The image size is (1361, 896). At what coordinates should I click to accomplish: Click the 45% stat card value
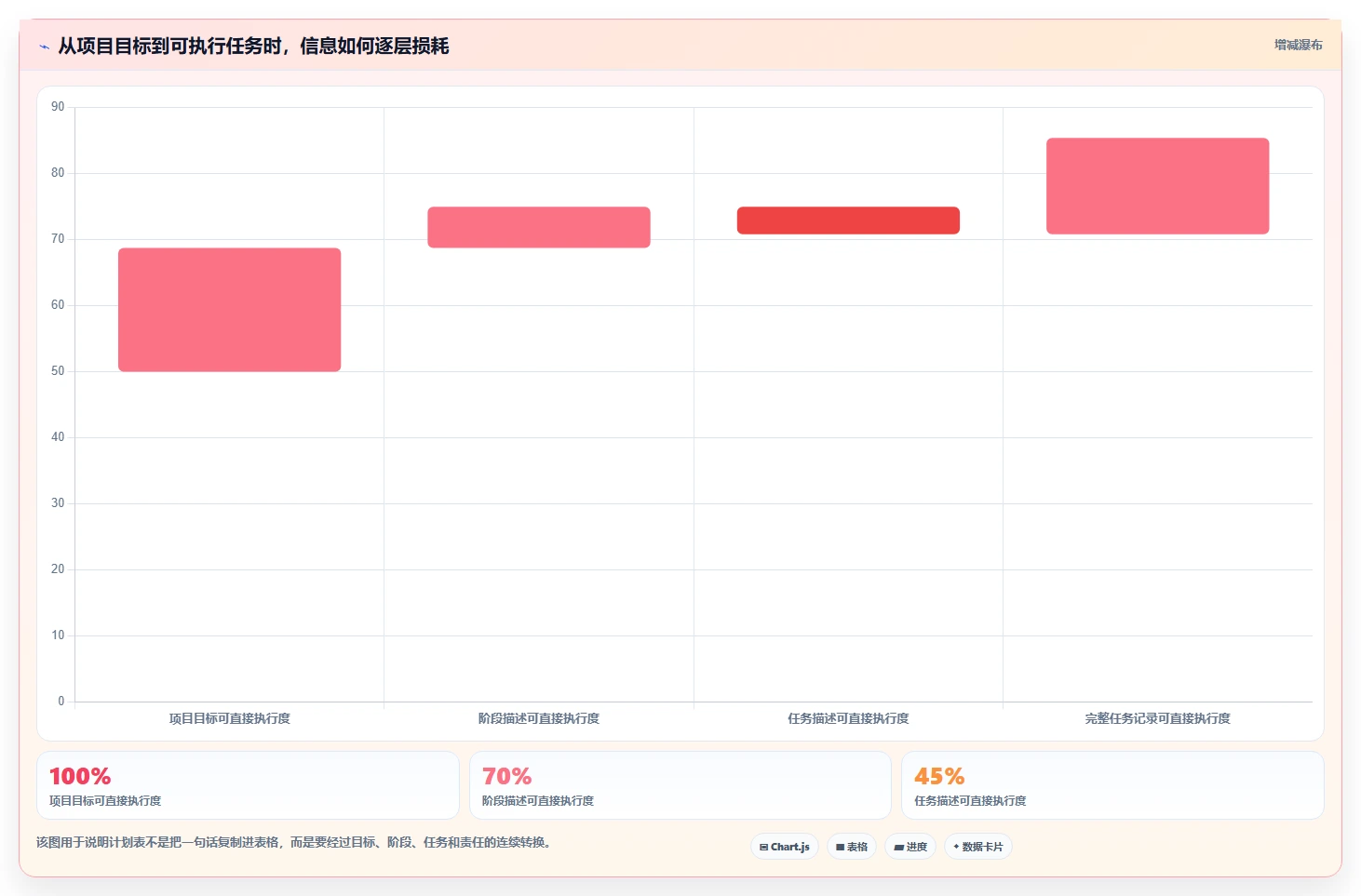[x=938, y=776]
